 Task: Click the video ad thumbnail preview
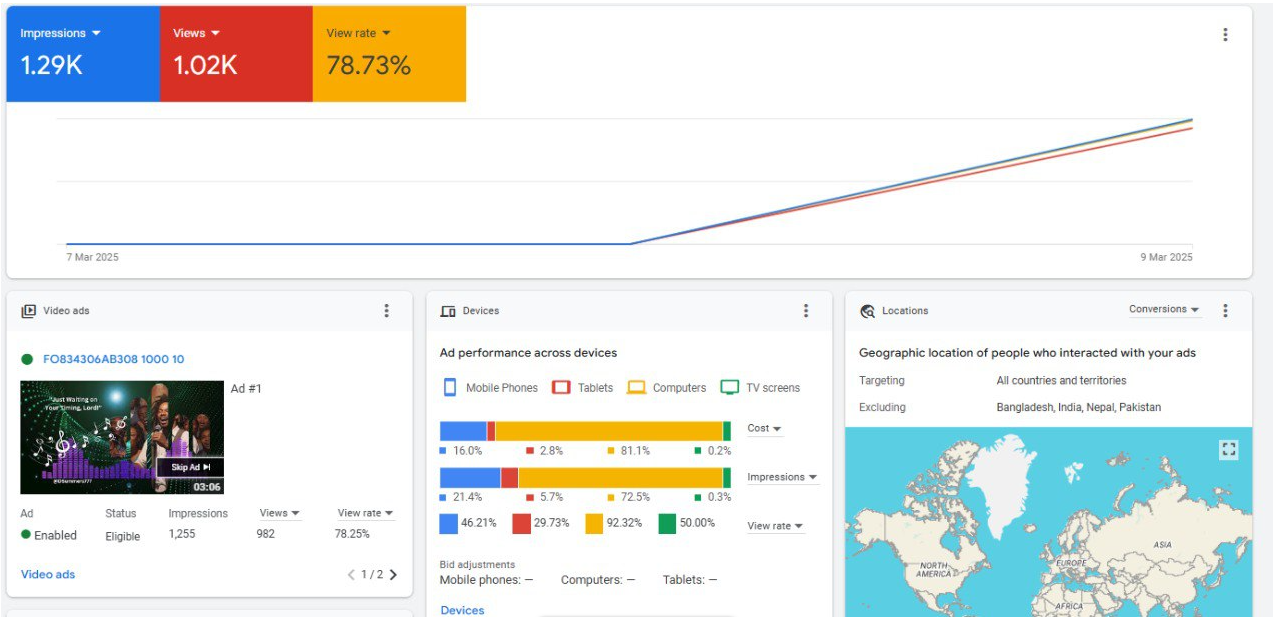click(x=122, y=437)
